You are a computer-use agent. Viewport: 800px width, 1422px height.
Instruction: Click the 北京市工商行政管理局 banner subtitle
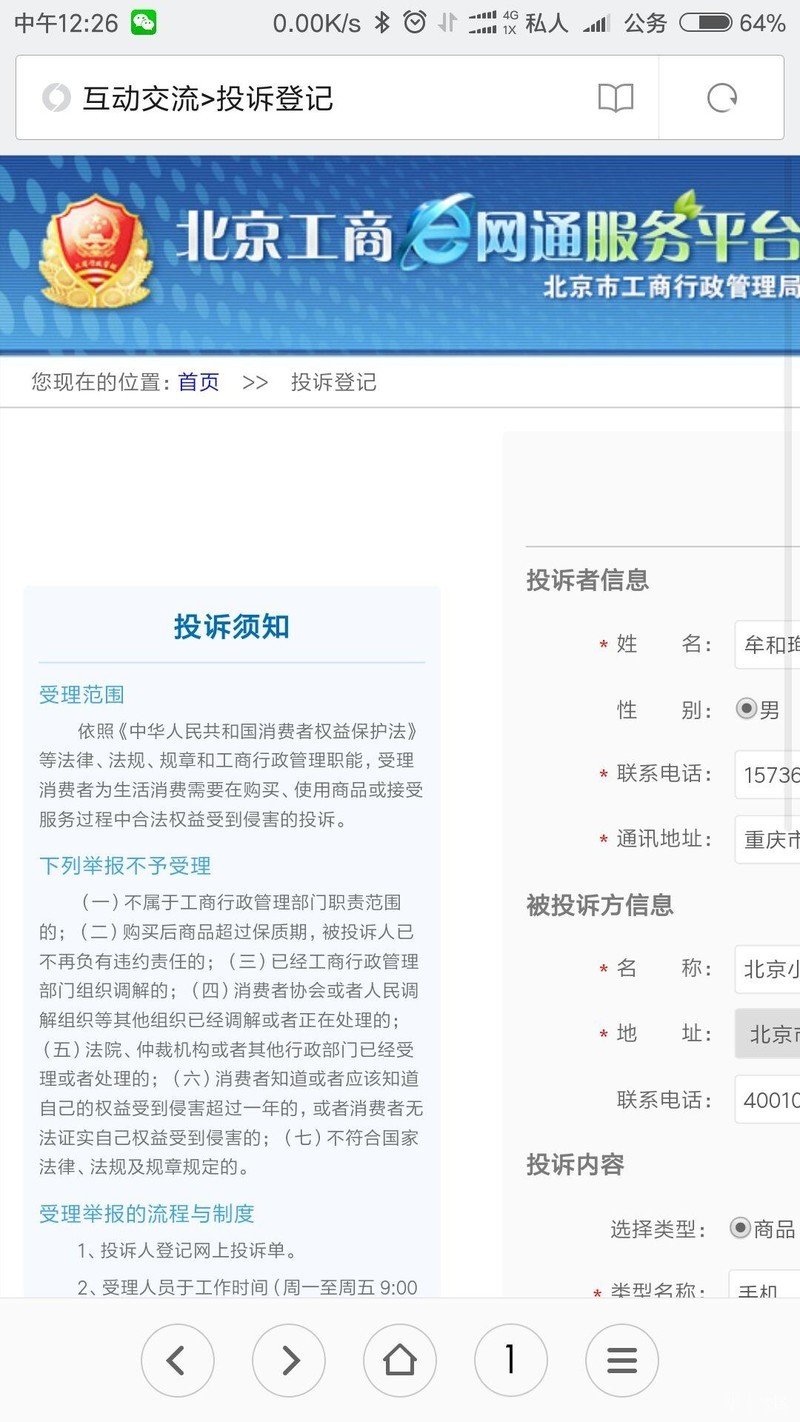pos(671,287)
